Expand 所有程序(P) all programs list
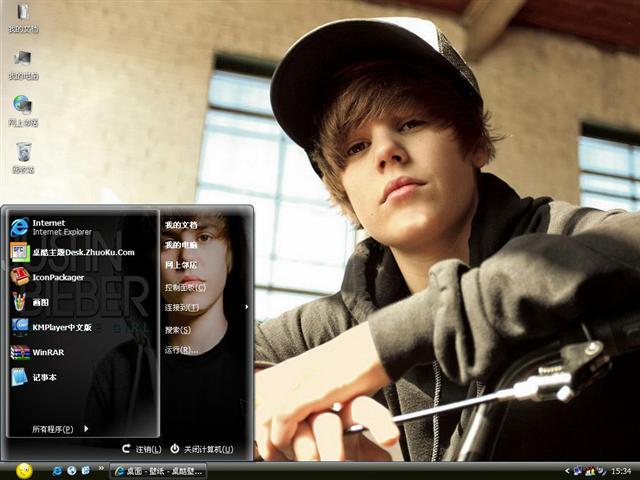The height and width of the screenshot is (480, 640). pyautogui.click(x=60, y=429)
